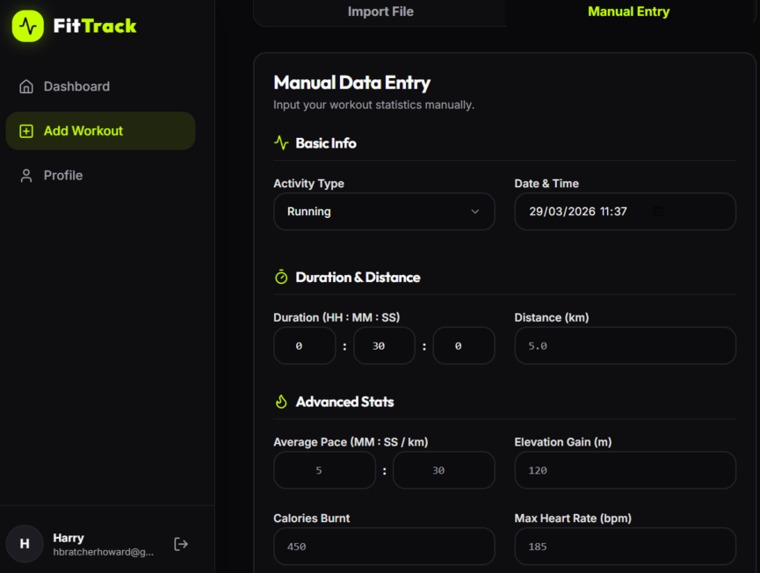
Task: Click the hbratcherhoward email text
Action: 103,552
